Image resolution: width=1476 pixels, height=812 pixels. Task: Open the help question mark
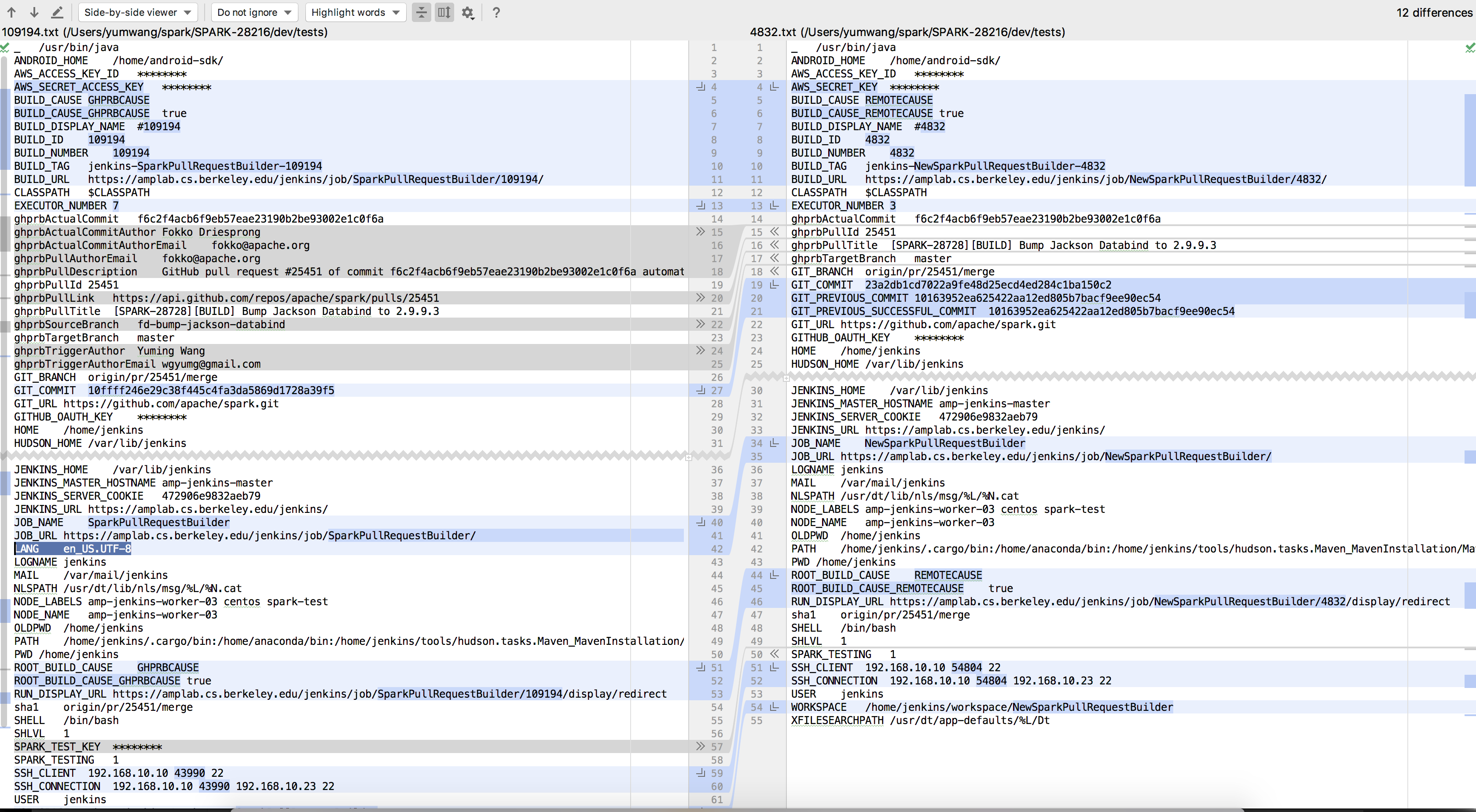click(496, 13)
